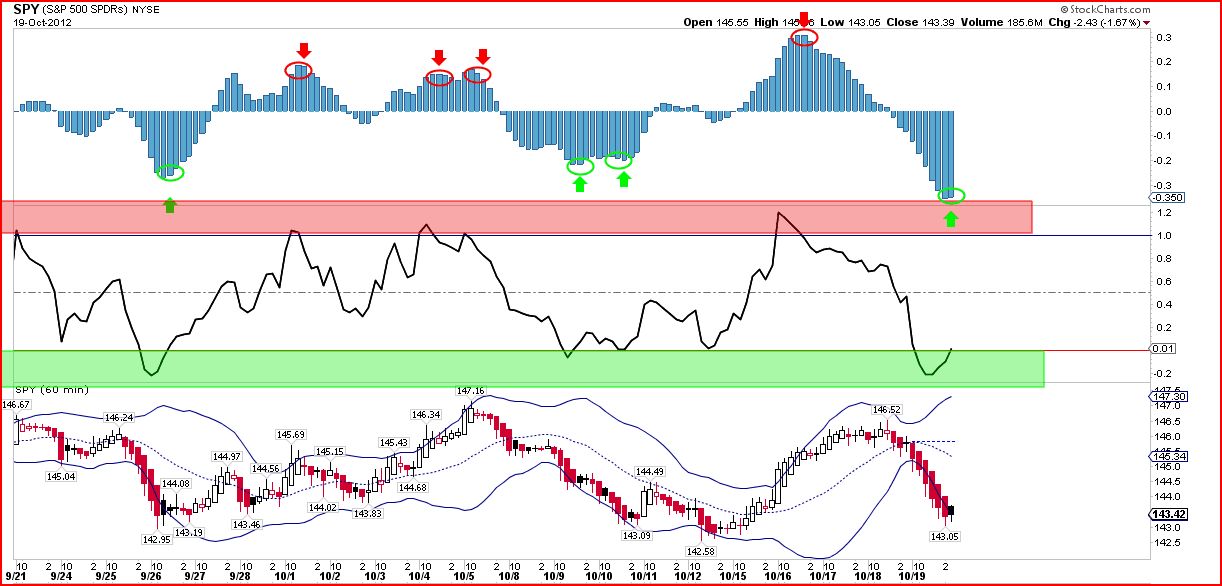Click the 144.56 price label
1222x586 pixels.
[x=265, y=468]
